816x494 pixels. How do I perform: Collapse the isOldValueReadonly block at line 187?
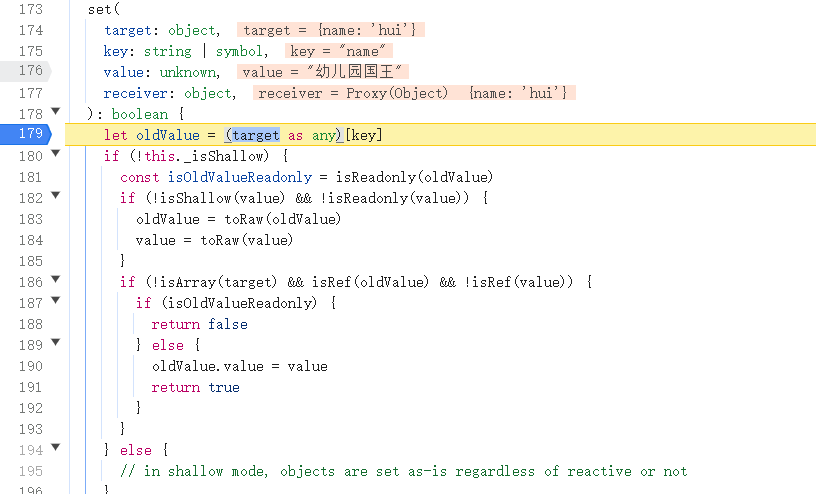(x=55, y=302)
